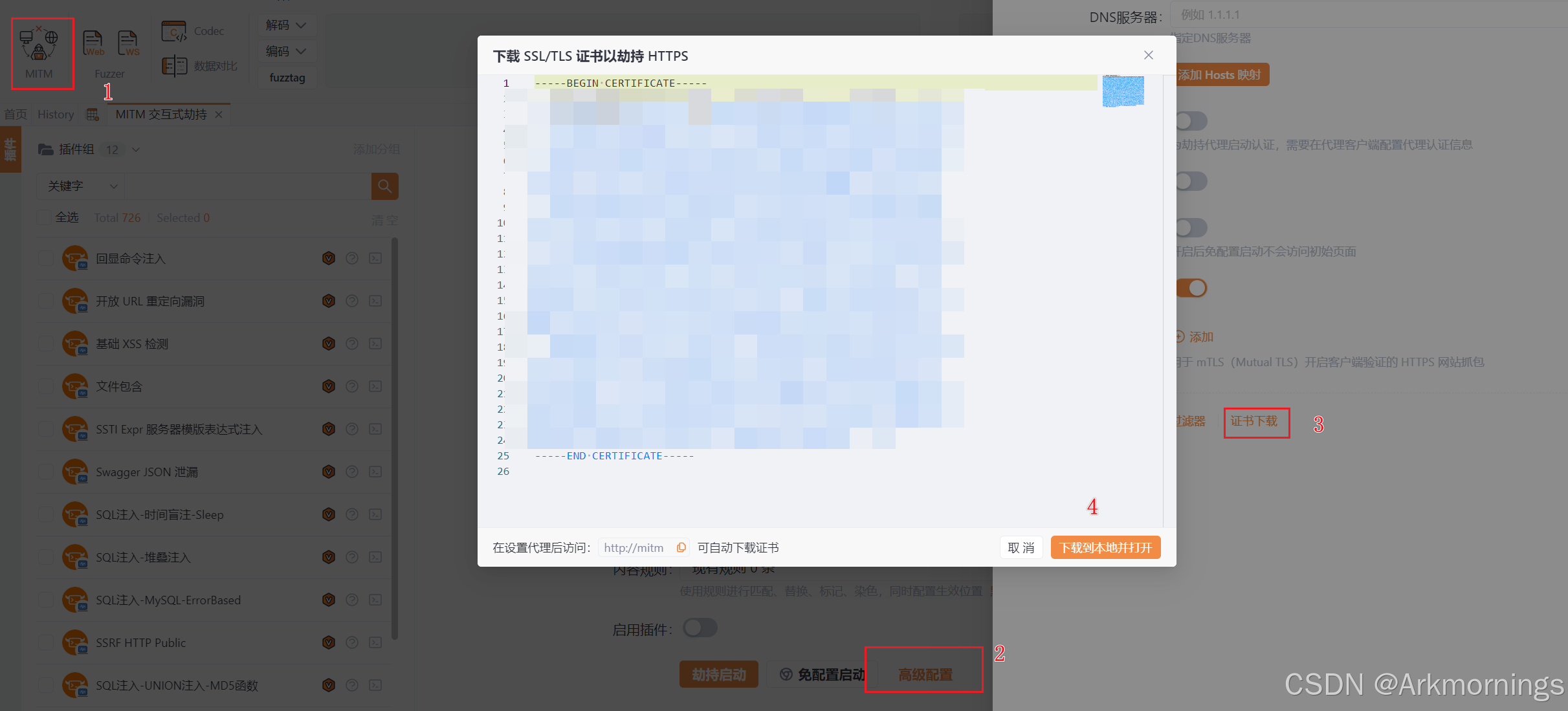Click the 下载到本地并打开 download button

[1105, 547]
